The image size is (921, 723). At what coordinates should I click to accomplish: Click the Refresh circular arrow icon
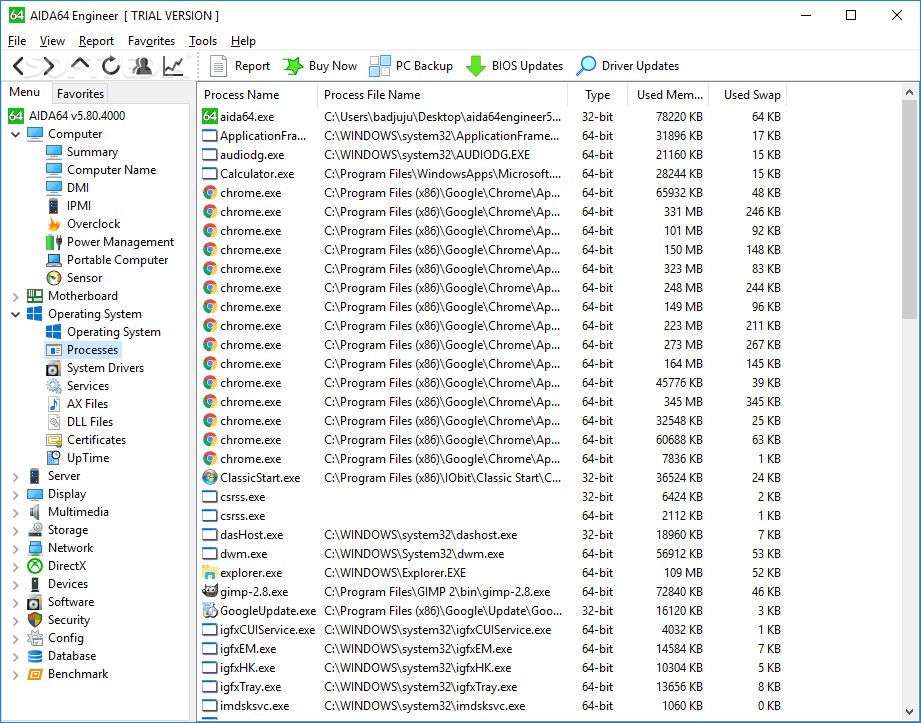pyautogui.click(x=110, y=66)
